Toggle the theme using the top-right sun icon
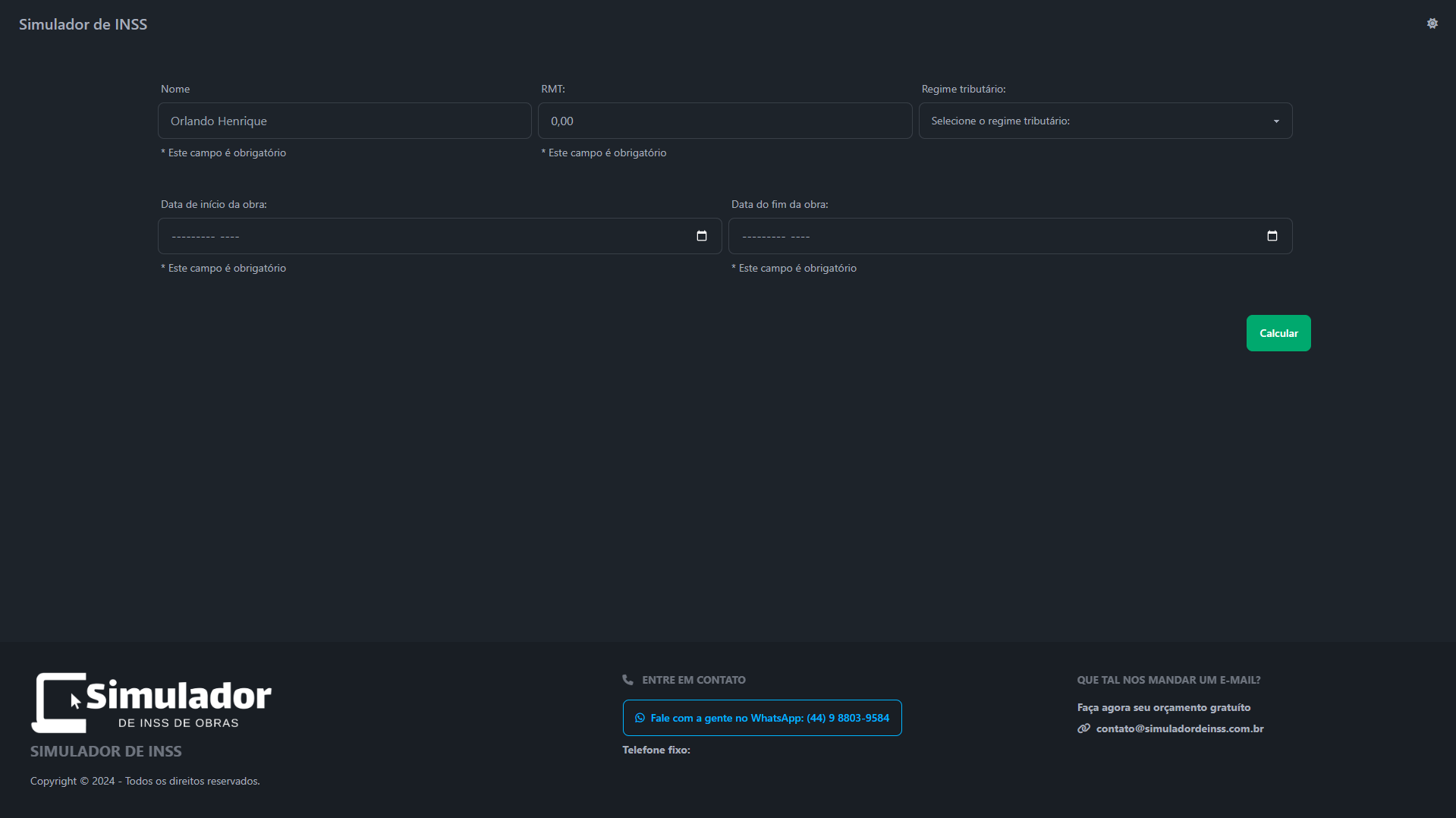This screenshot has width=1456, height=818. (x=1432, y=24)
